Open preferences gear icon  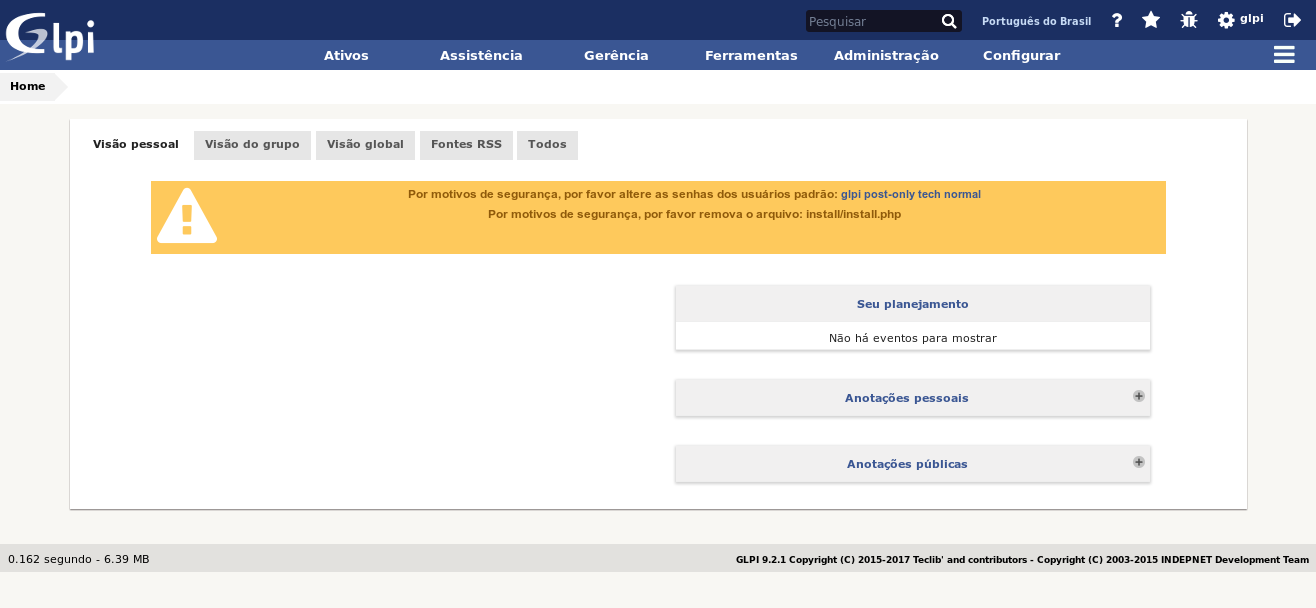(x=1226, y=20)
